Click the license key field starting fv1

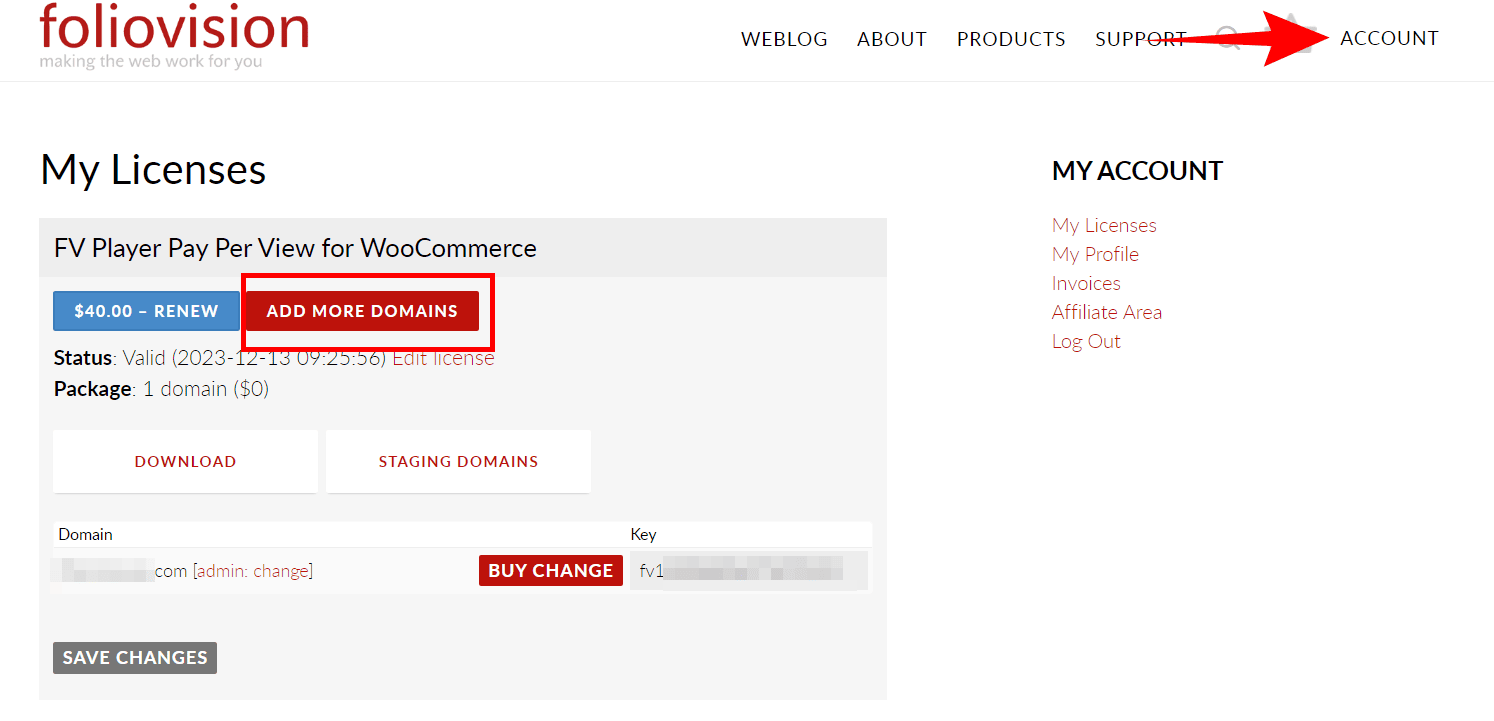point(748,571)
